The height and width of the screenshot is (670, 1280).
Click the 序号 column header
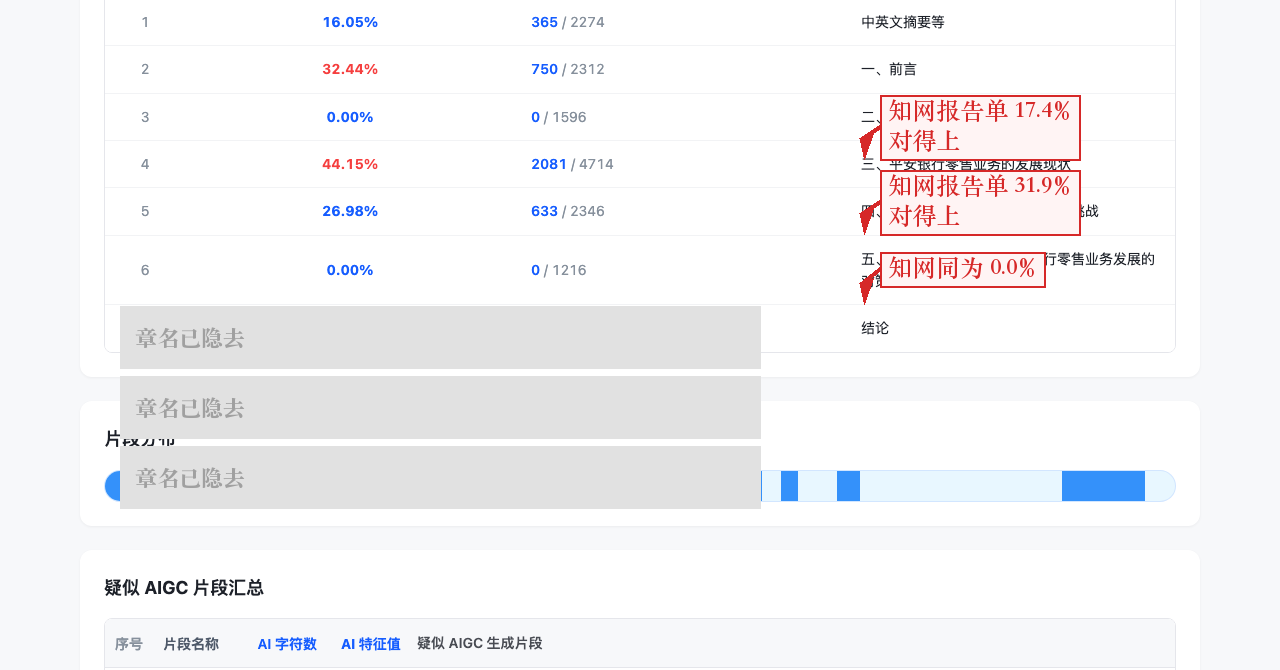tap(129, 644)
